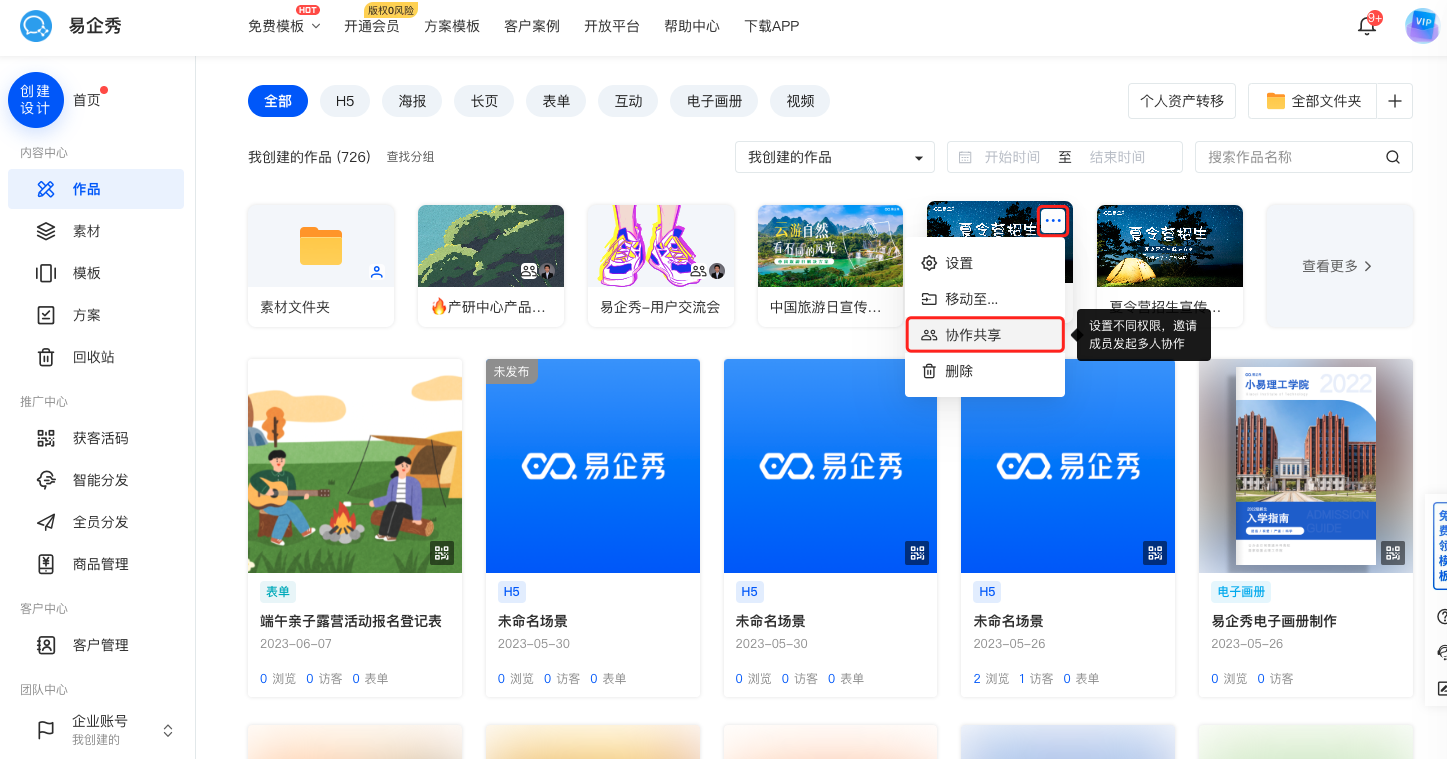This screenshot has width=1447, height=759.
Task: Open 作品 in the sidebar
Action: [x=96, y=189]
